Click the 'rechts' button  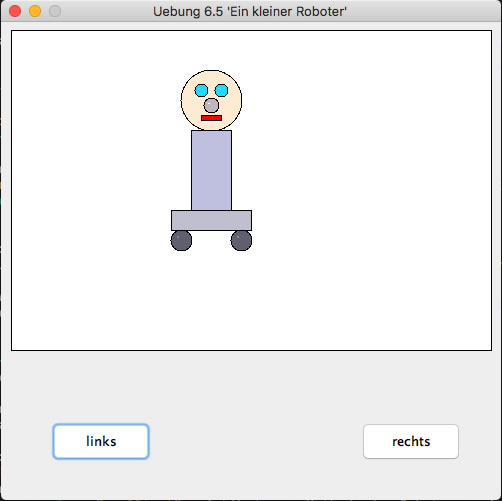pos(411,441)
